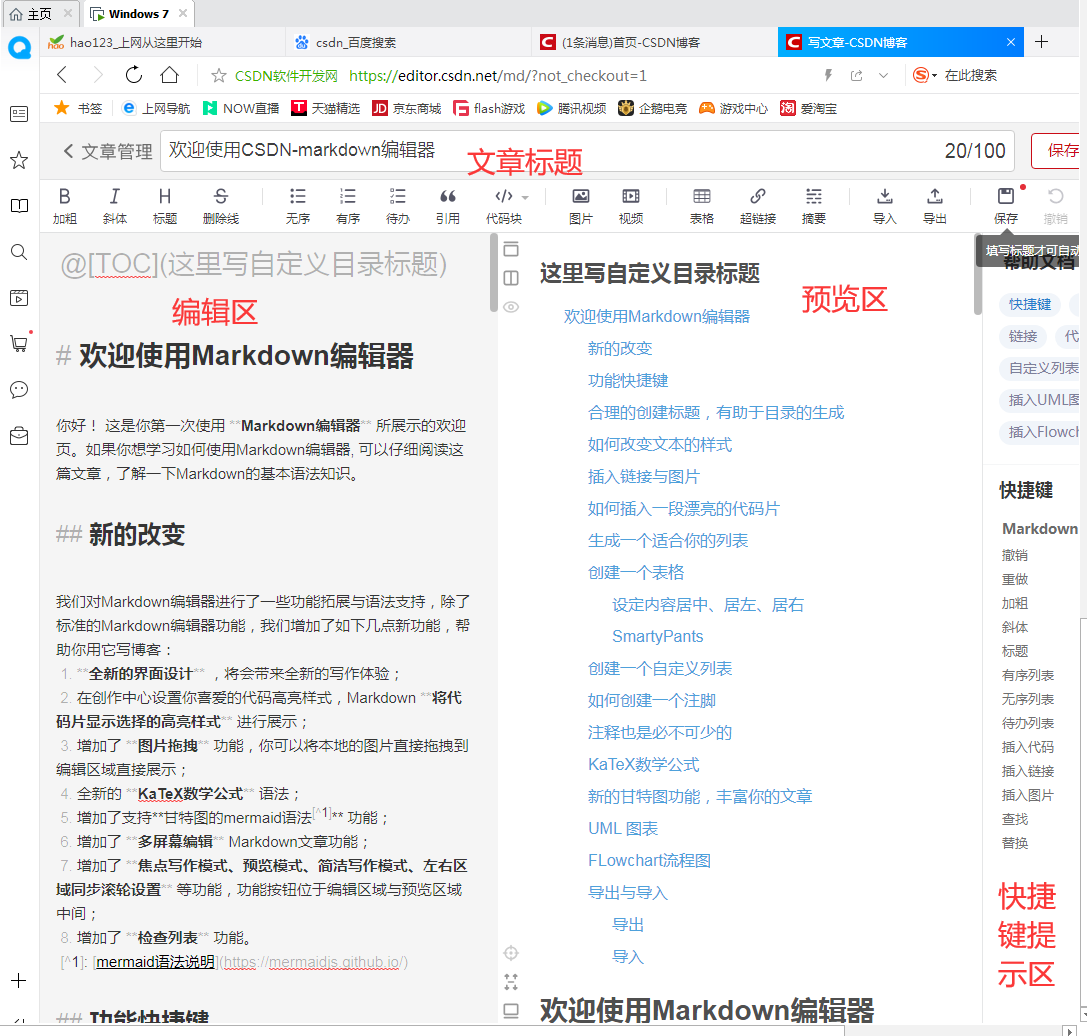Click the bottom screen-style icon in the divider
The height and width of the screenshot is (1036, 1087).
511,1011
